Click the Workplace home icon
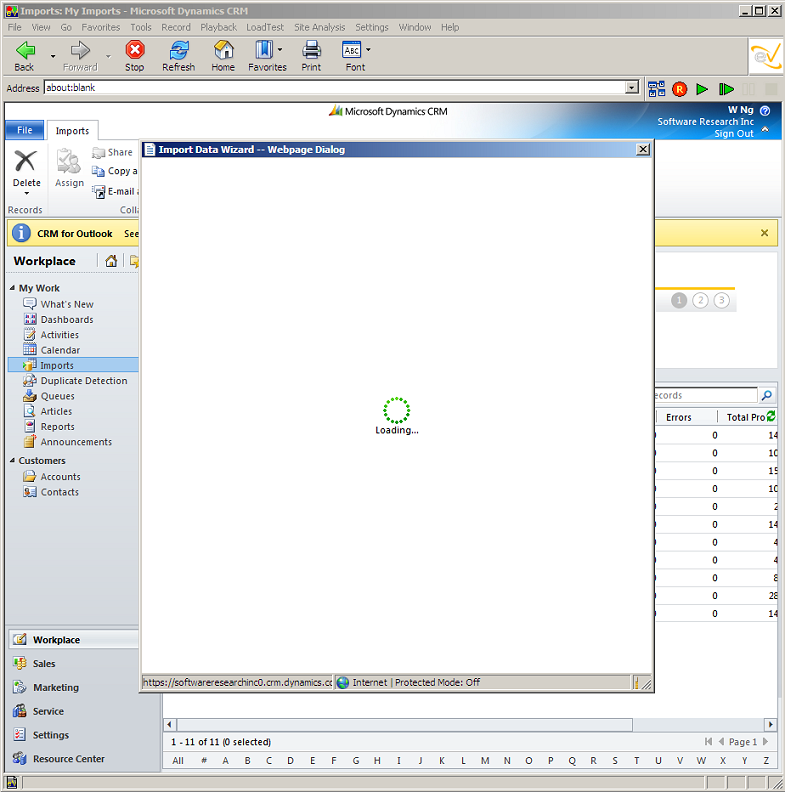Viewport: 785px width, 792px height. point(111,261)
